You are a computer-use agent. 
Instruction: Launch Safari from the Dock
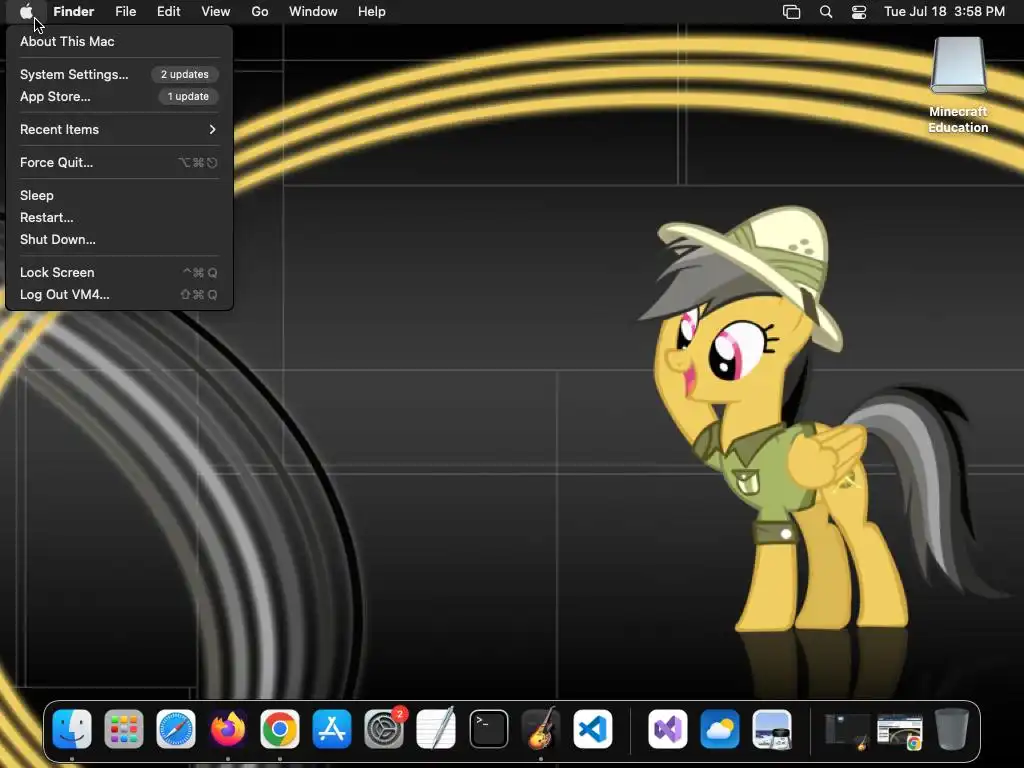pos(176,729)
